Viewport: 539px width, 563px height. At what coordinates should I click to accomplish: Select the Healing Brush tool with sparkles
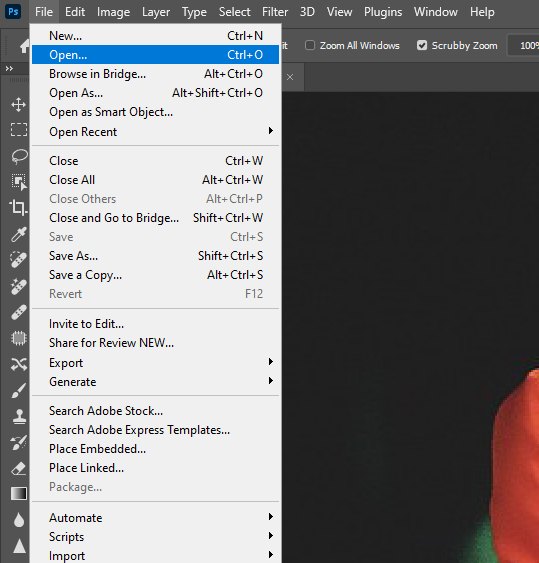click(18, 286)
